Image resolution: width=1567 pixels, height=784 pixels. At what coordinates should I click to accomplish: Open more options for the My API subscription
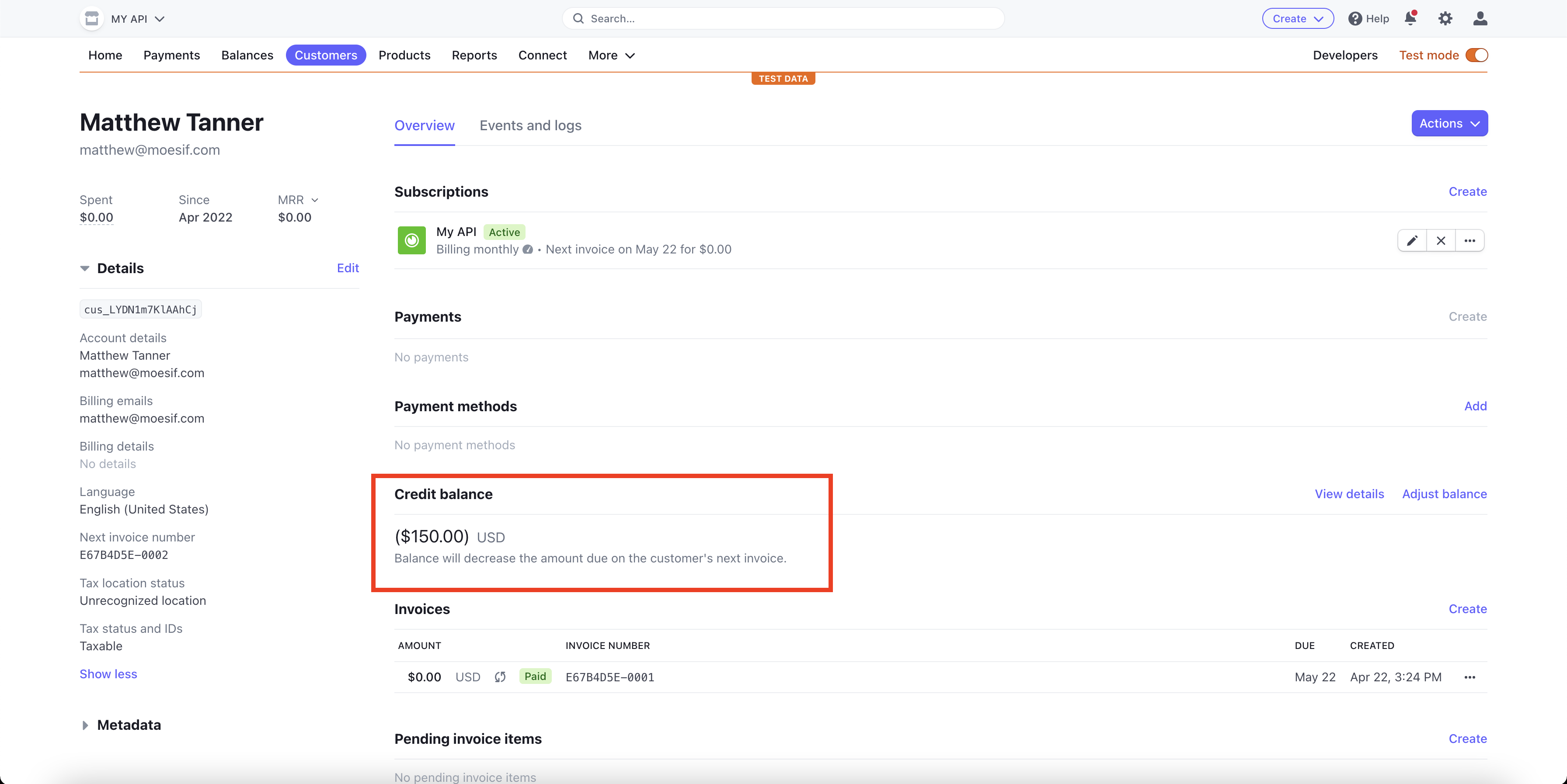1469,240
